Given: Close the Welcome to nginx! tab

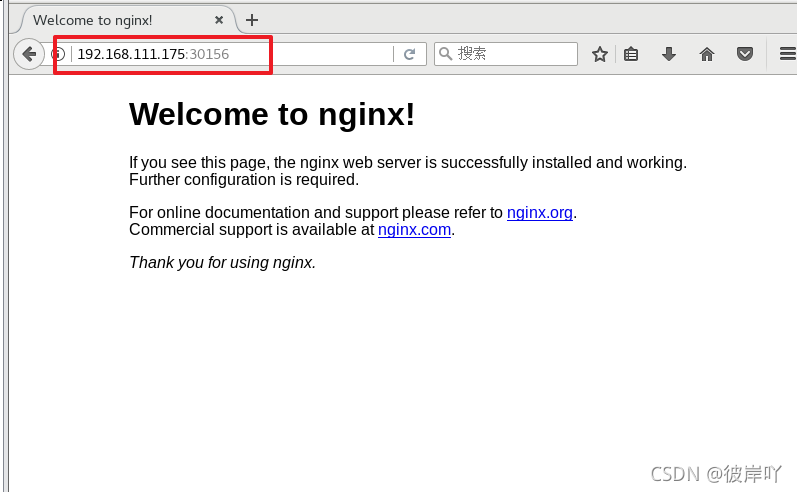Looking at the screenshot, I should tap(219, 20).
